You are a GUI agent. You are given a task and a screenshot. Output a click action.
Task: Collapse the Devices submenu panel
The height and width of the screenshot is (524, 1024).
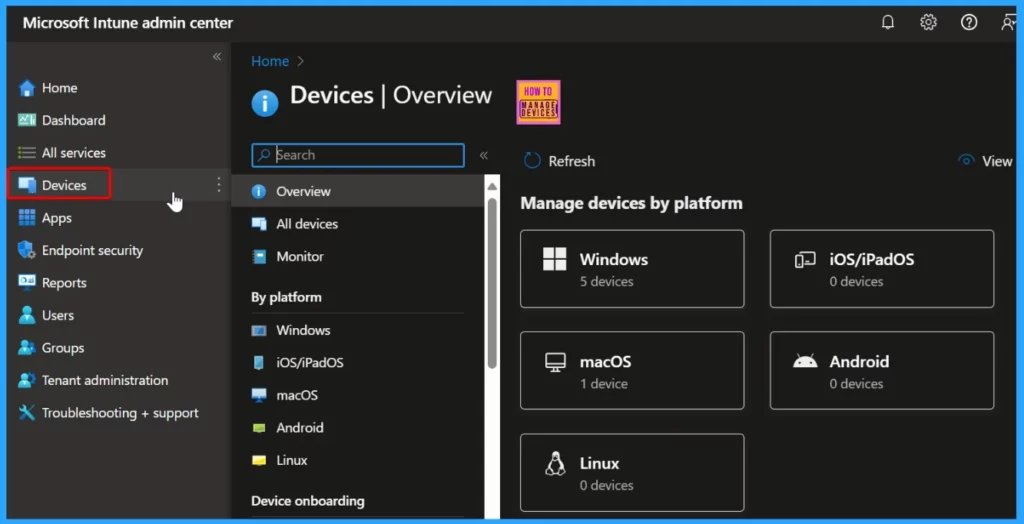click(x=484, y=156)
